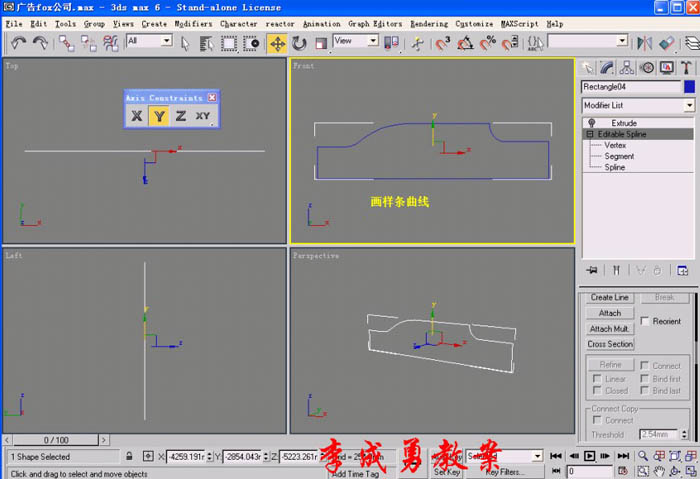Viewport: 700px width, 479px height.
Task: Activate the Select and Move tool
Action: coord(277,43)
